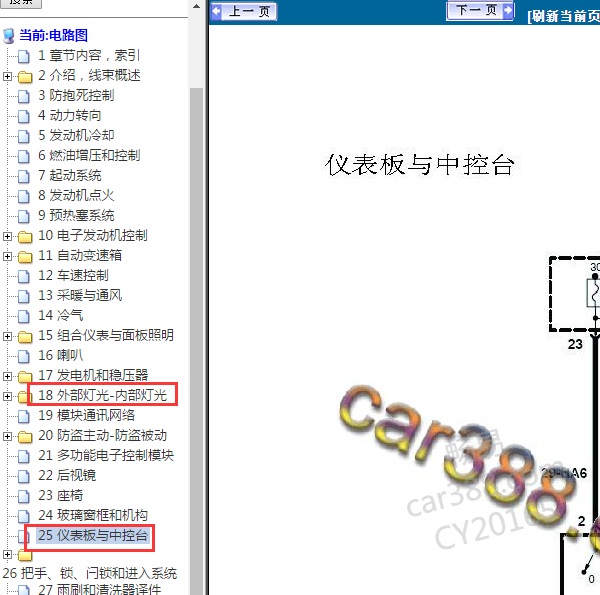Image resolution: width=600 pixels, height=595 pixels.
Task: Click the page icon beside 19 模块通讯网络
Action: click(x=24, y=416)
